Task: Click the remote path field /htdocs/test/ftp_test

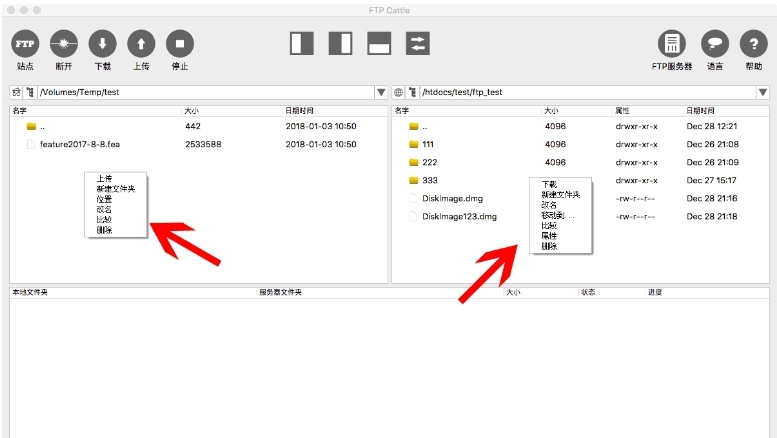Action: tap(588, 92)
